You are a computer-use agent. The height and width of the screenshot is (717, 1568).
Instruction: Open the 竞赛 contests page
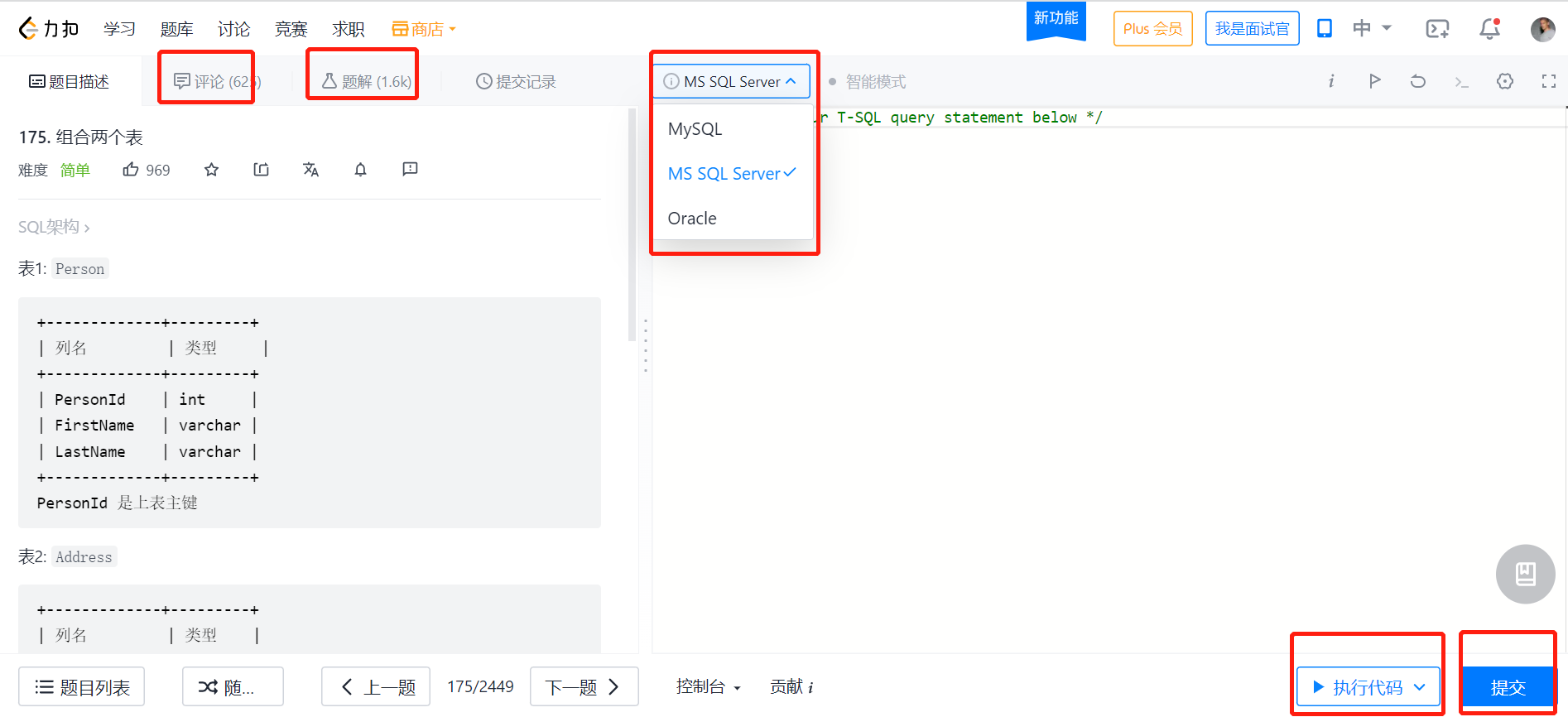291,29
